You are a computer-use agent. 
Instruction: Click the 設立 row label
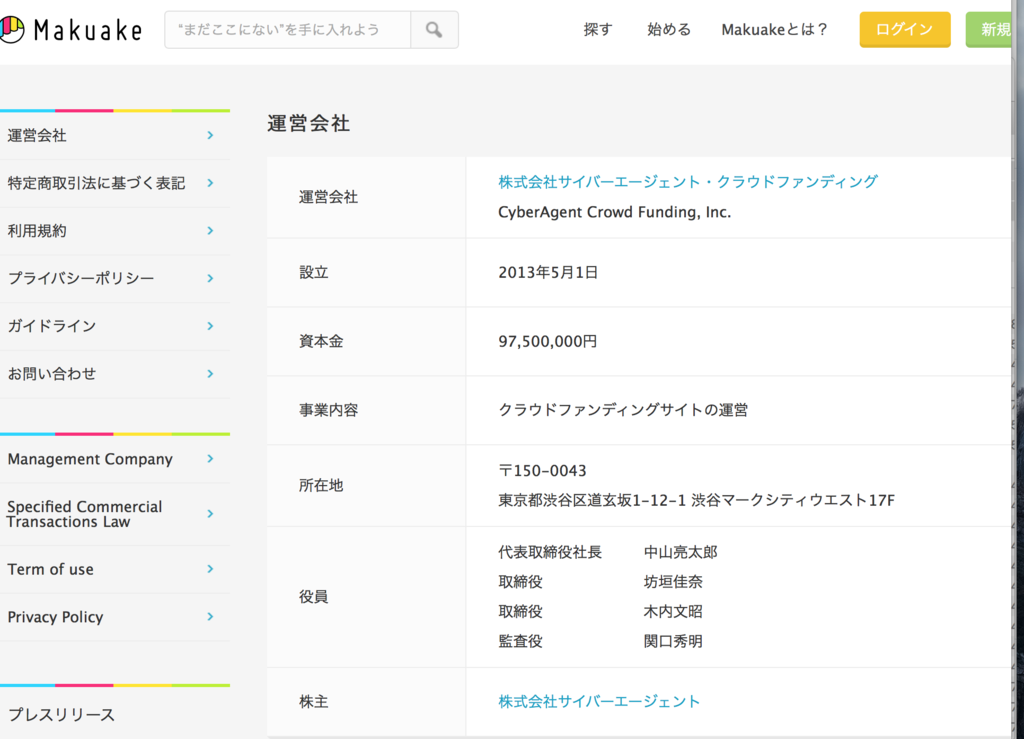[313, 272]
